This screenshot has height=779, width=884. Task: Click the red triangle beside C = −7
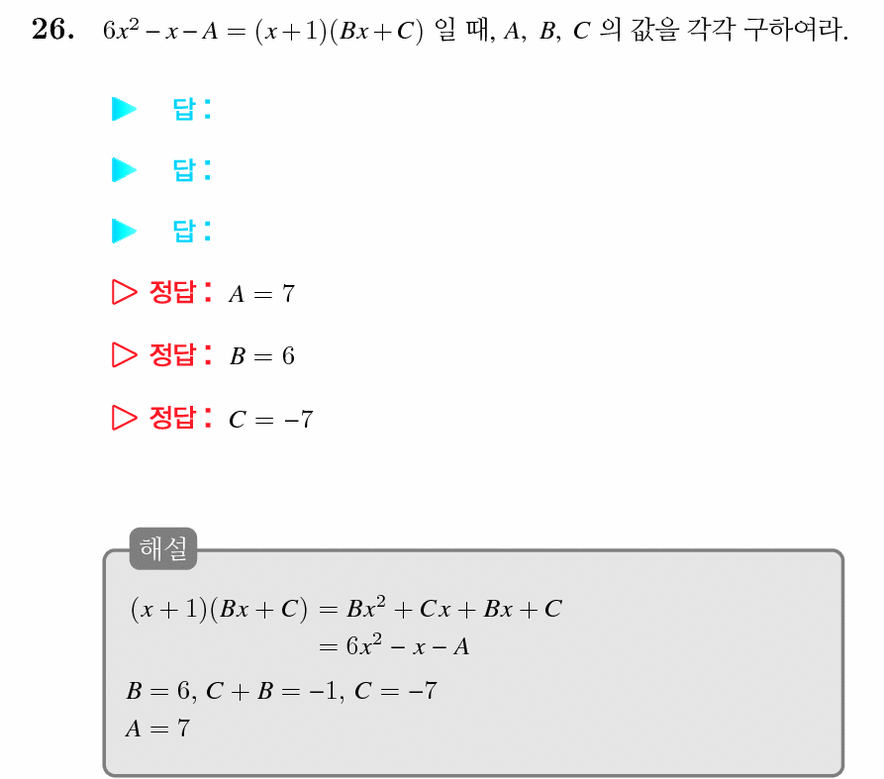pos(124,418)
